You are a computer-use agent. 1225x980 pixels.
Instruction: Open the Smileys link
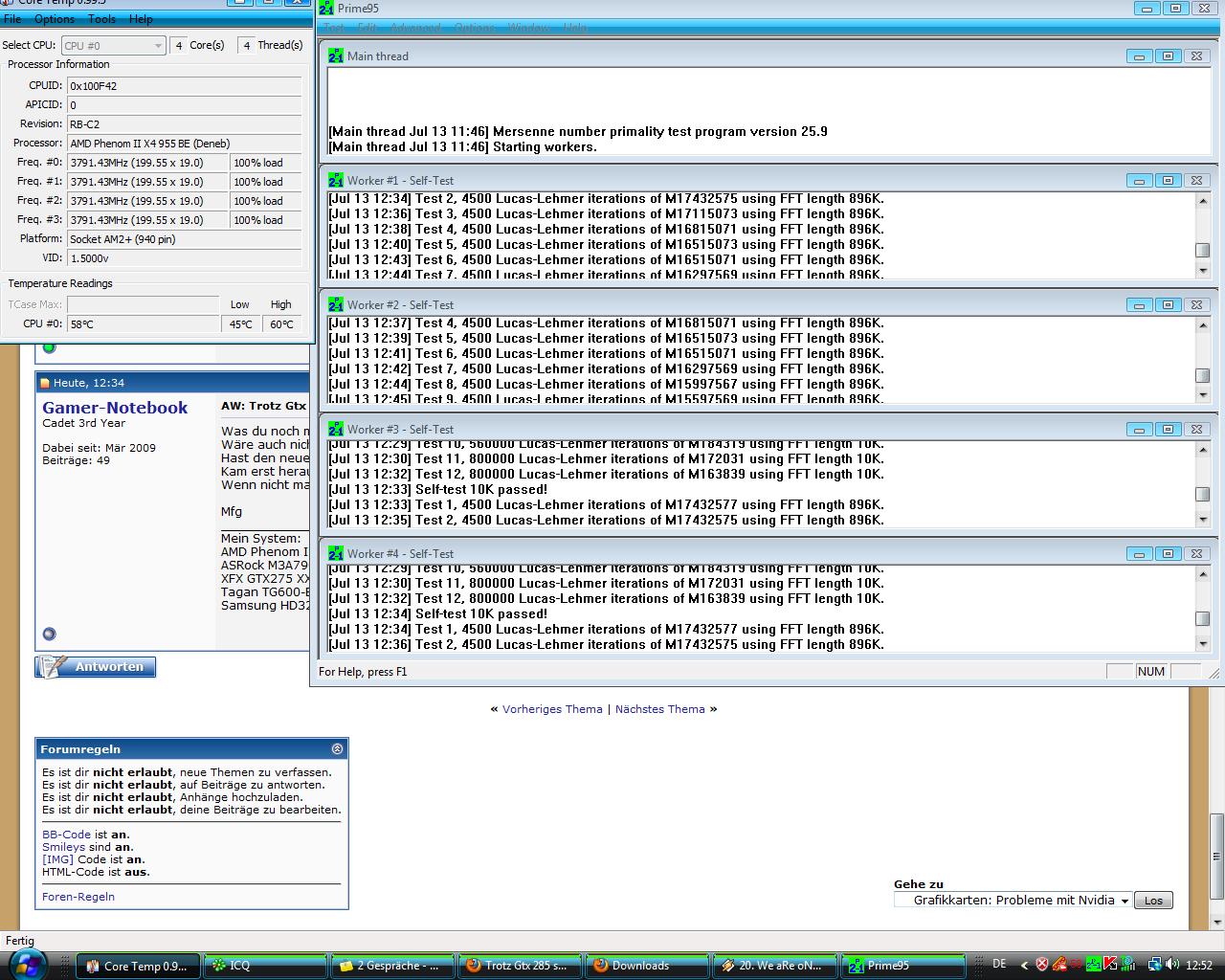[63, 847]
